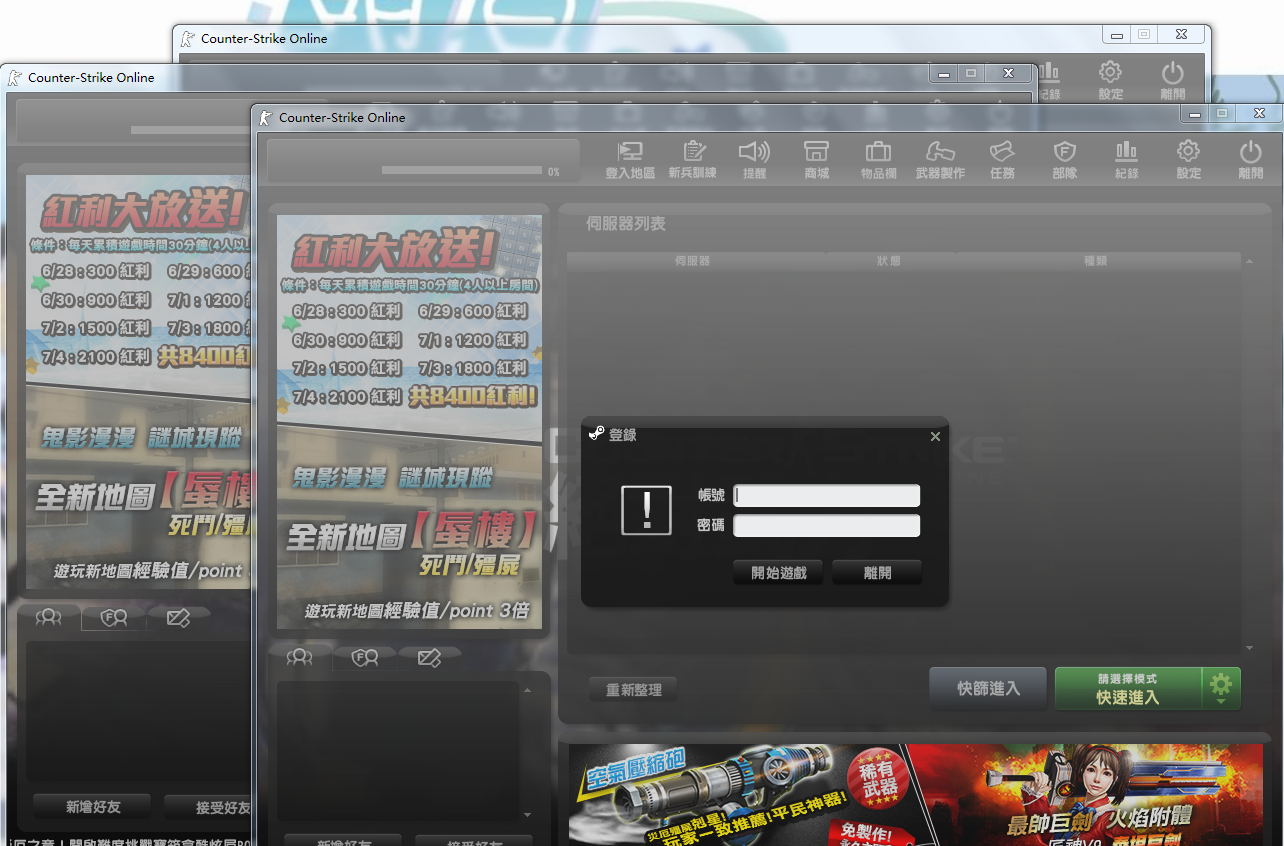Image resolution: width=1284 pixels, height=846 pixels.
Task: Click 離開 power icon in front window toolbar
Action: (x=1250, y=160)
